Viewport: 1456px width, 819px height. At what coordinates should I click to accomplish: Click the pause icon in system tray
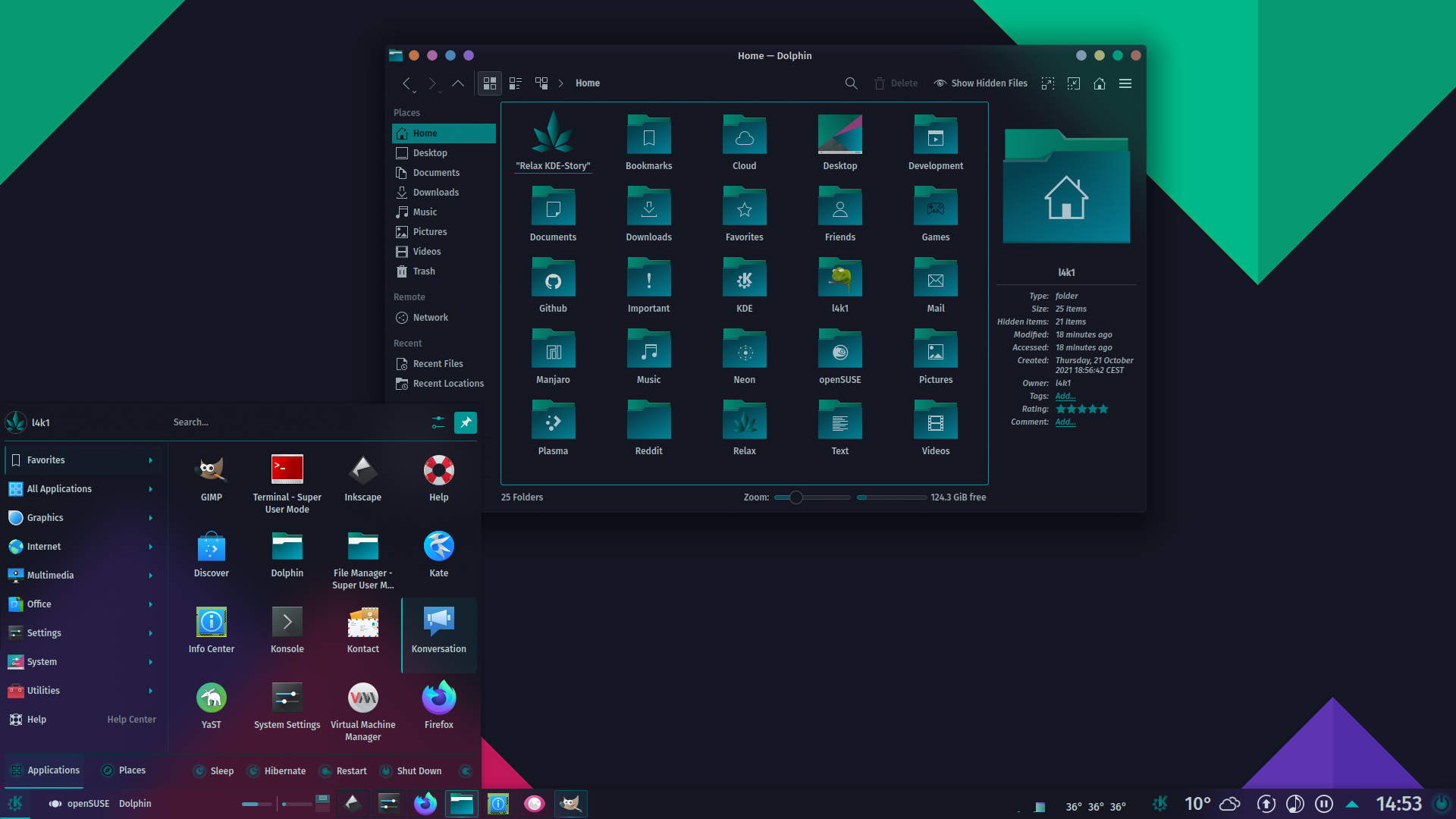pos(1324,804)
